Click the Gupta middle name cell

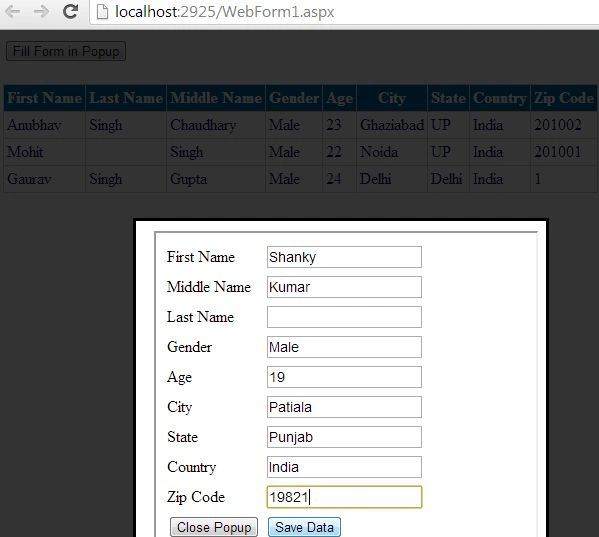point(216,179)
